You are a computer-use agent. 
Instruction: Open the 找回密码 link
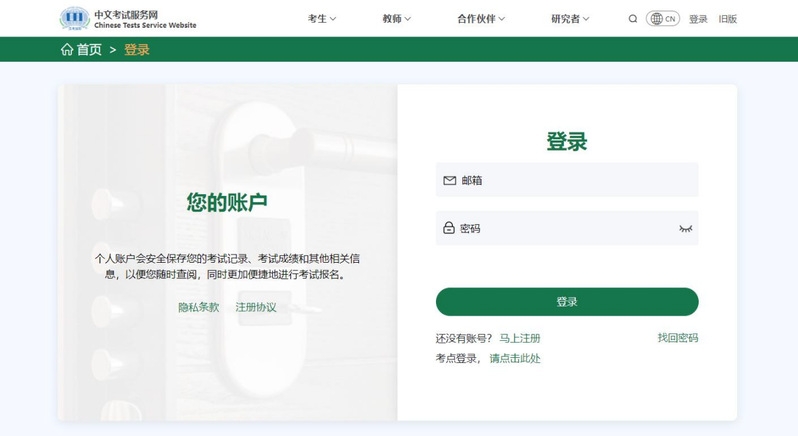coord(677,338)
